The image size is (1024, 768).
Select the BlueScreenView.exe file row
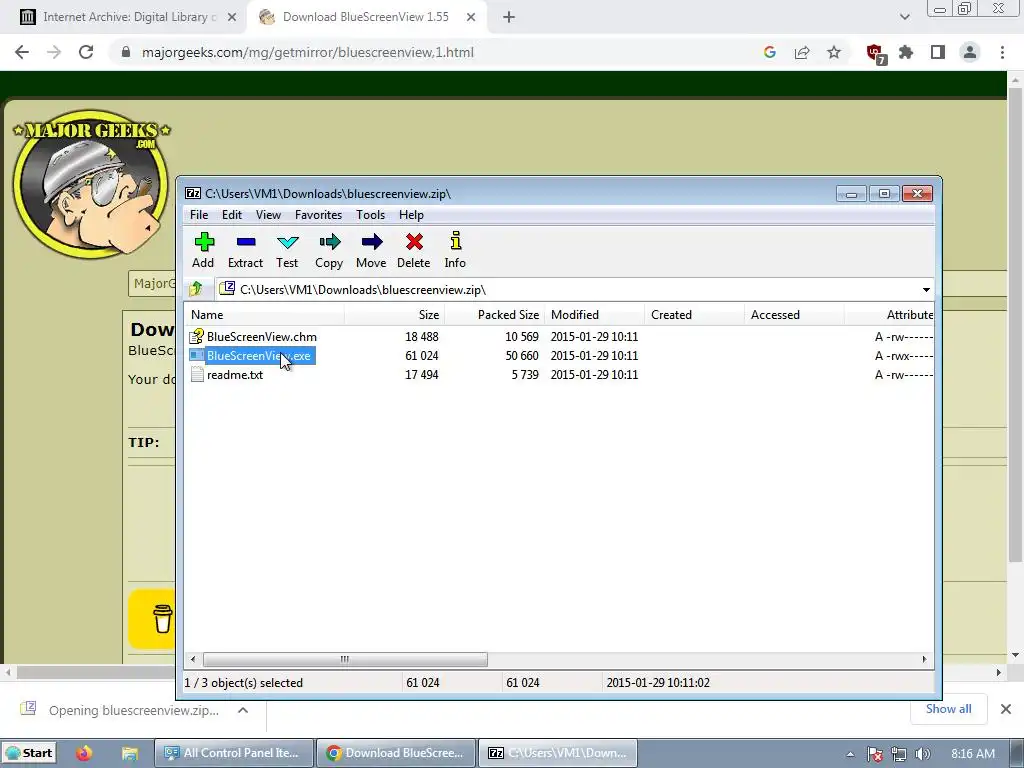click(x=560, y=356)
